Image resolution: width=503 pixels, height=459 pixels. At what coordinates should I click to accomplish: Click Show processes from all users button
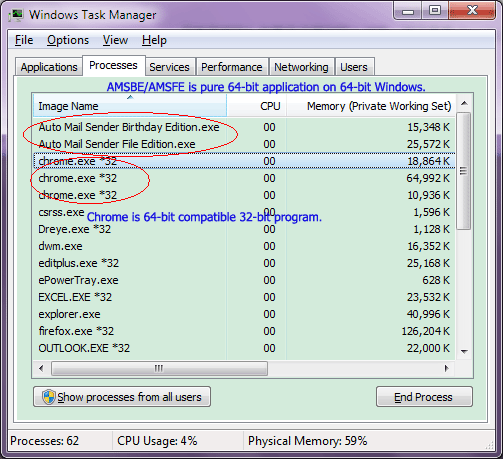coord(122,397)
